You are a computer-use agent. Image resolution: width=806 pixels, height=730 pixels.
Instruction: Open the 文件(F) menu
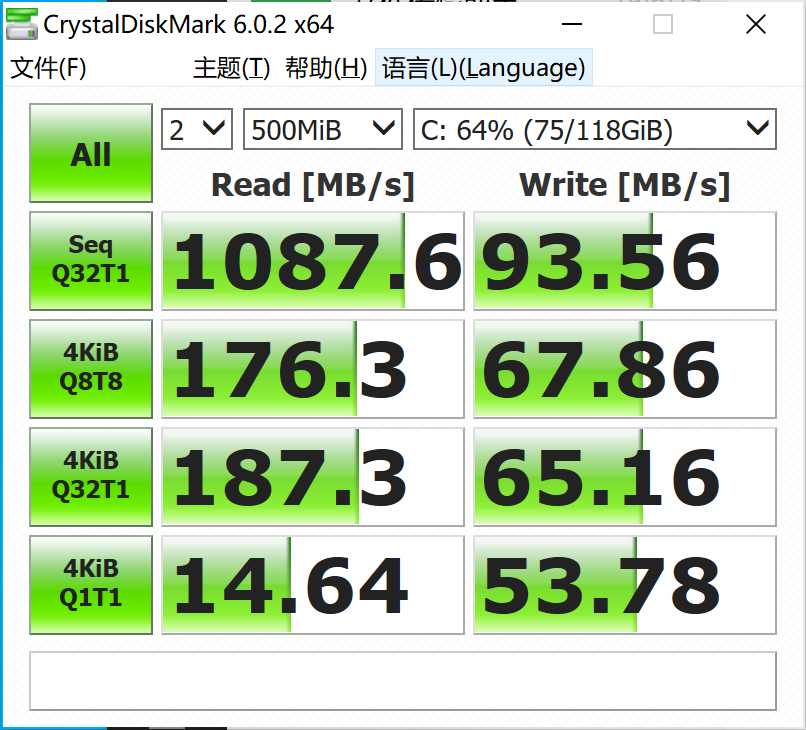(48, 68)
